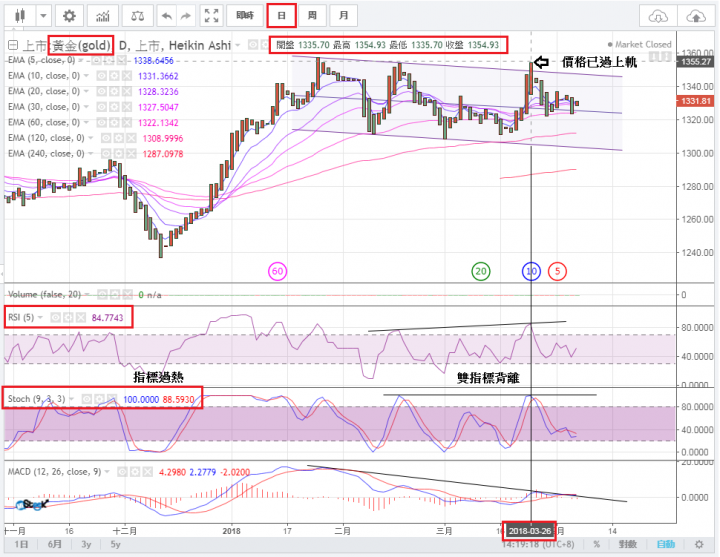The height and width of the screenshot is (557, 720).
Task: Remove the RSI (5) indicator
Action: 81,317
